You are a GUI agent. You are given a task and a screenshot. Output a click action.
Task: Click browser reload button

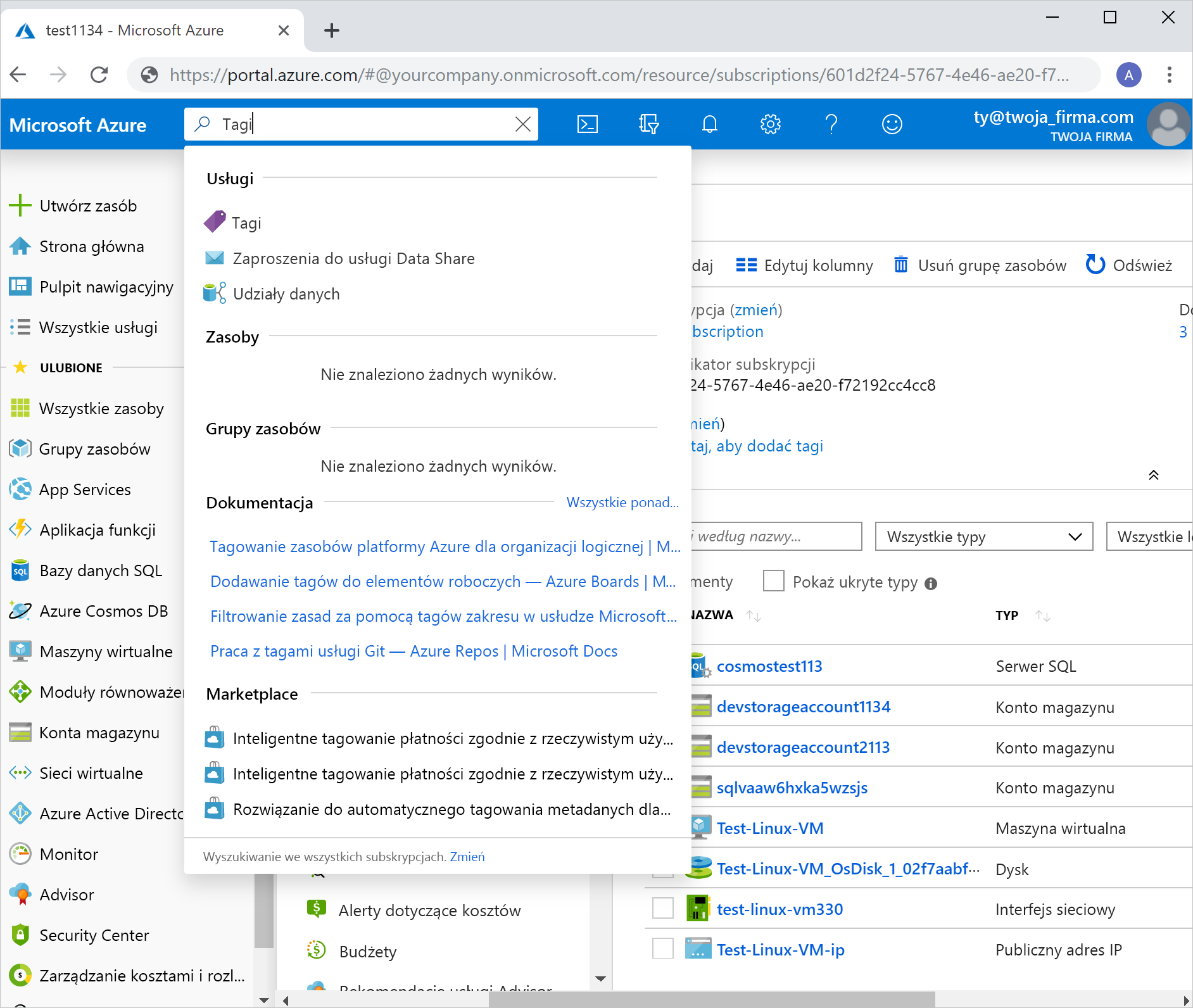coord(99,75)
